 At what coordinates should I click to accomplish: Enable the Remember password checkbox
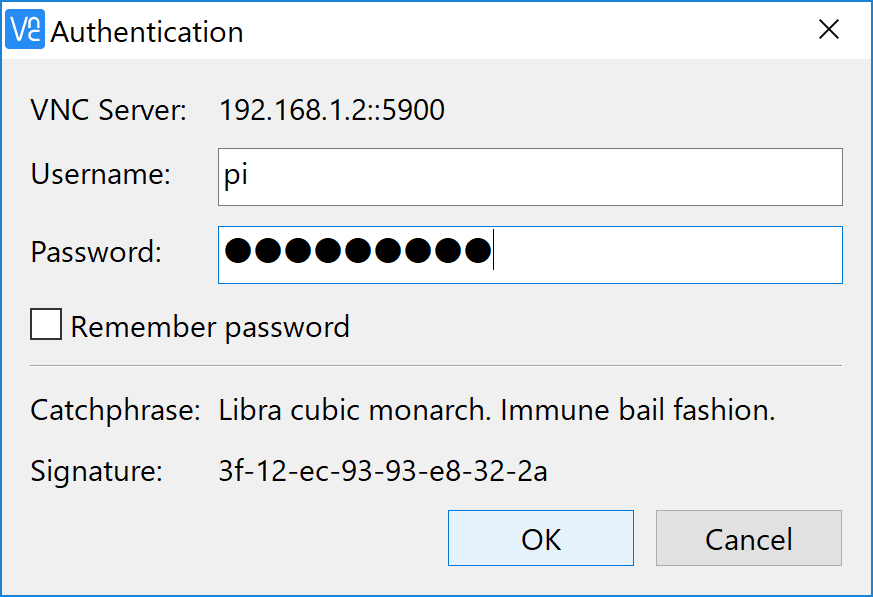click(x=44, y=325)
